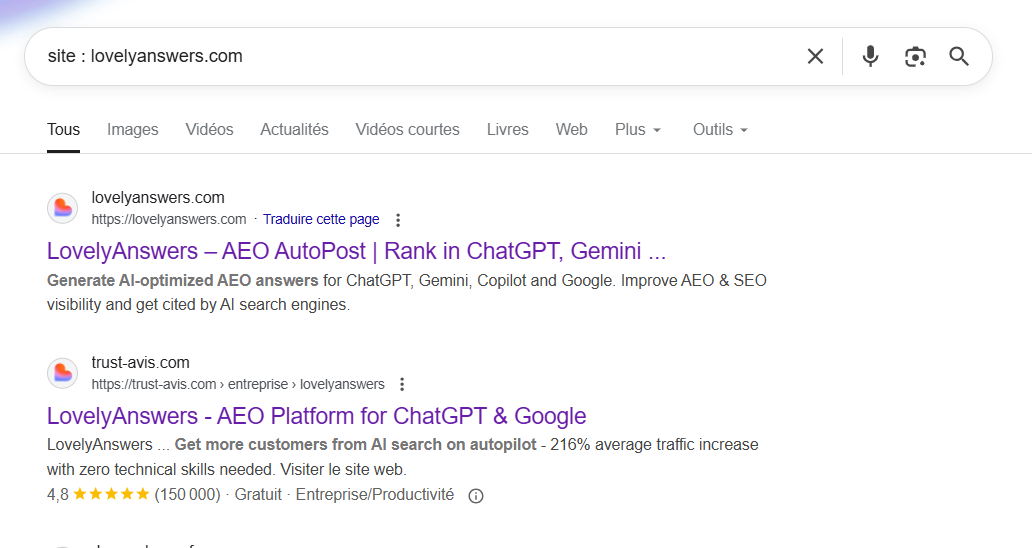Open LovelyAnswers – AEO AutoPost result title

pos(356,250)
